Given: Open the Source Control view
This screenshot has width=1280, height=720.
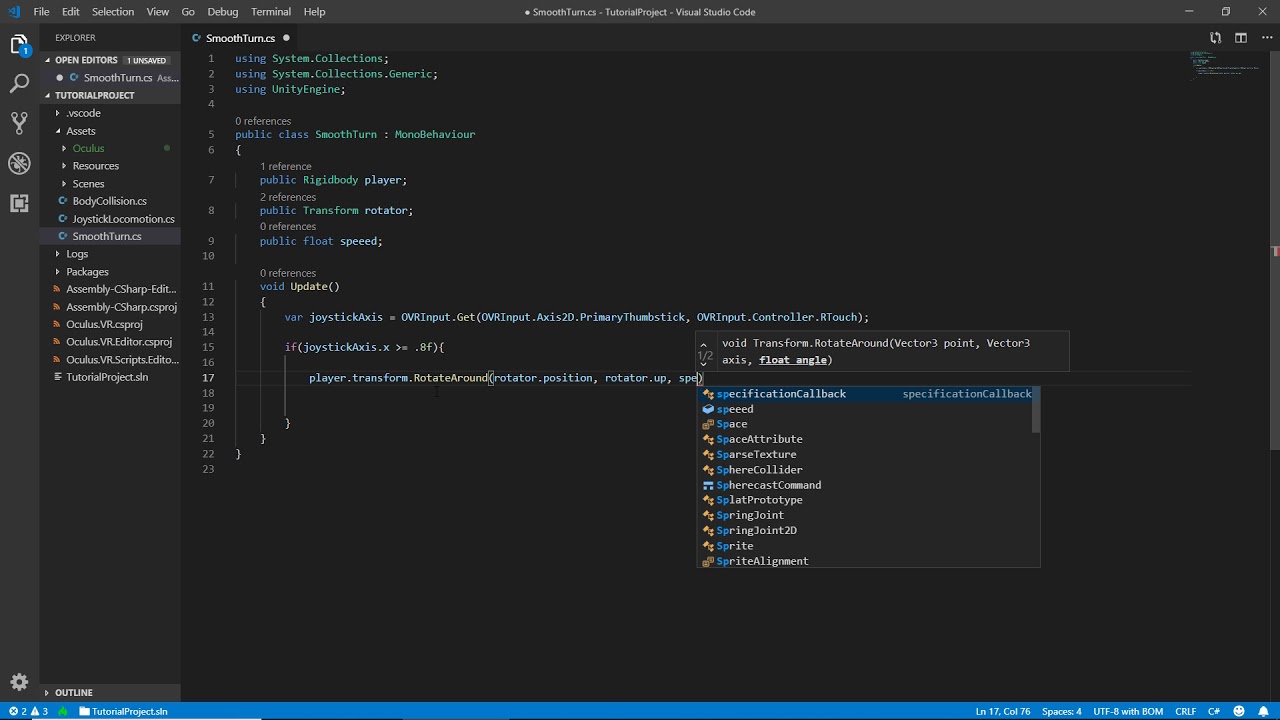Looking at the screenshot, I should [x=19, y=123].
